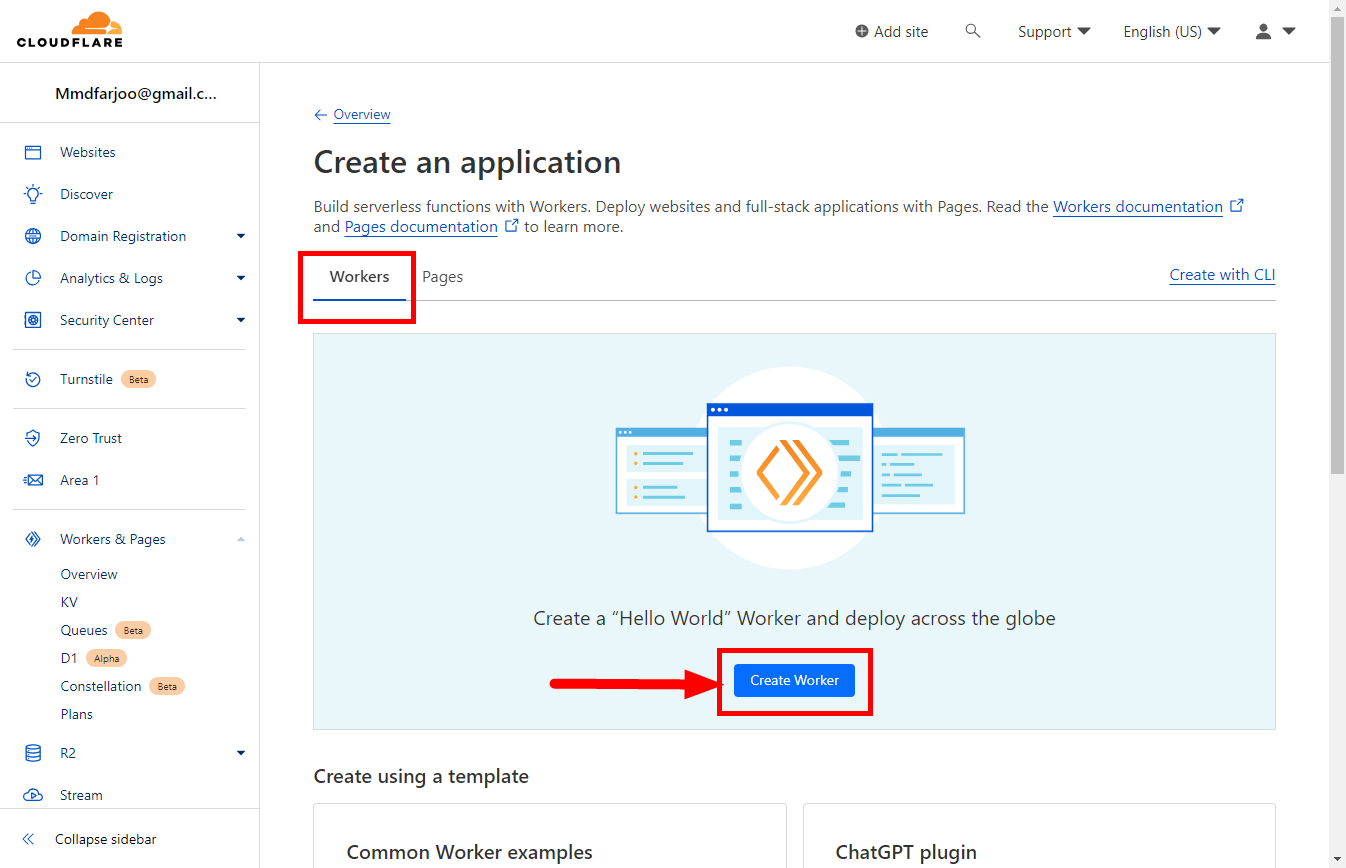Viewport: 1346px width, 868px height.
Task: Open the Pages documentation link
Action: click(x=421, y=227)
